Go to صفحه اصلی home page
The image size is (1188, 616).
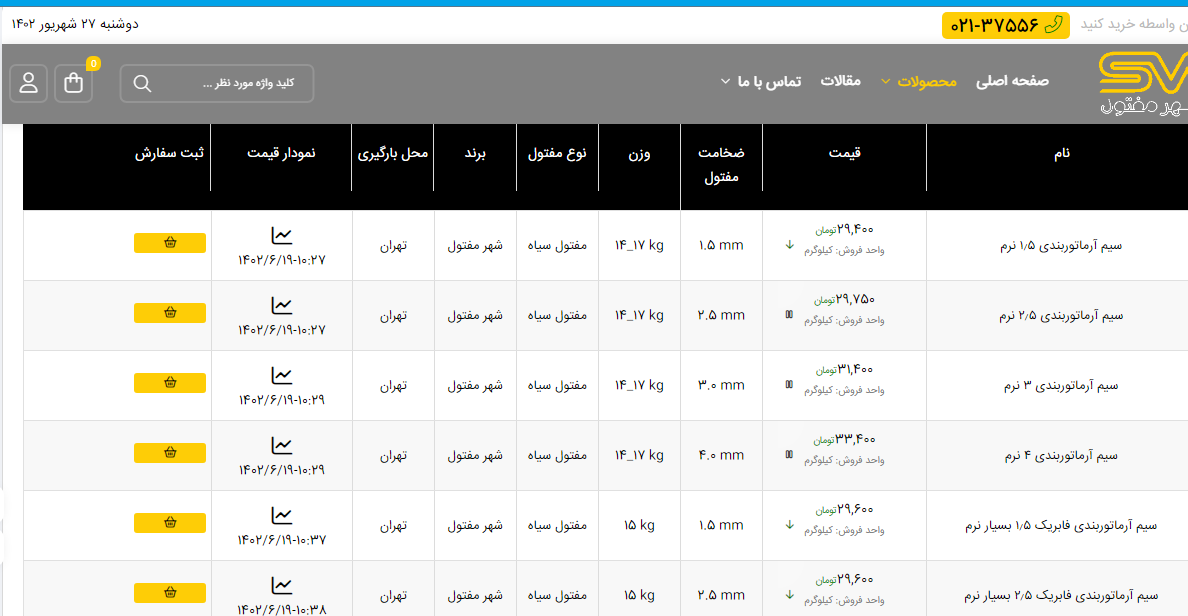point(1012,81)
